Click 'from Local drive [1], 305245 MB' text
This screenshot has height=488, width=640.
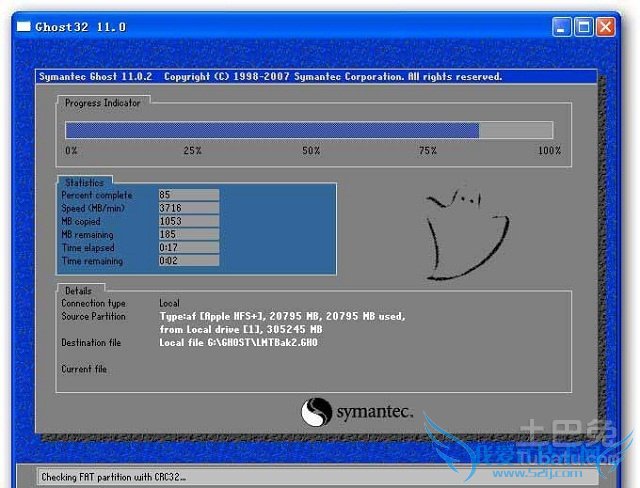click(241, 329)
